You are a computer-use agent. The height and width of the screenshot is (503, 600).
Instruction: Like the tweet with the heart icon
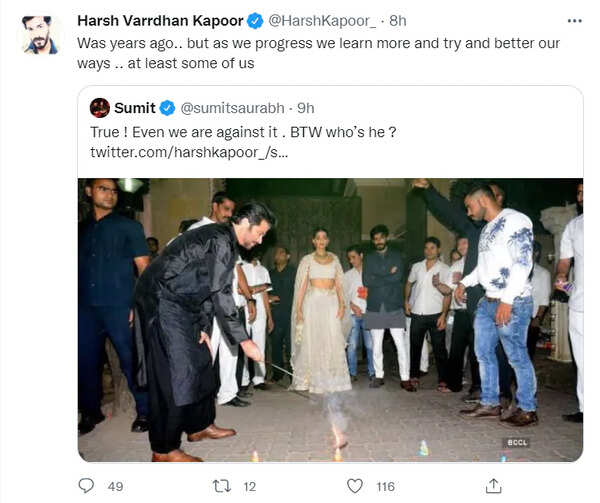click(355, 485)
